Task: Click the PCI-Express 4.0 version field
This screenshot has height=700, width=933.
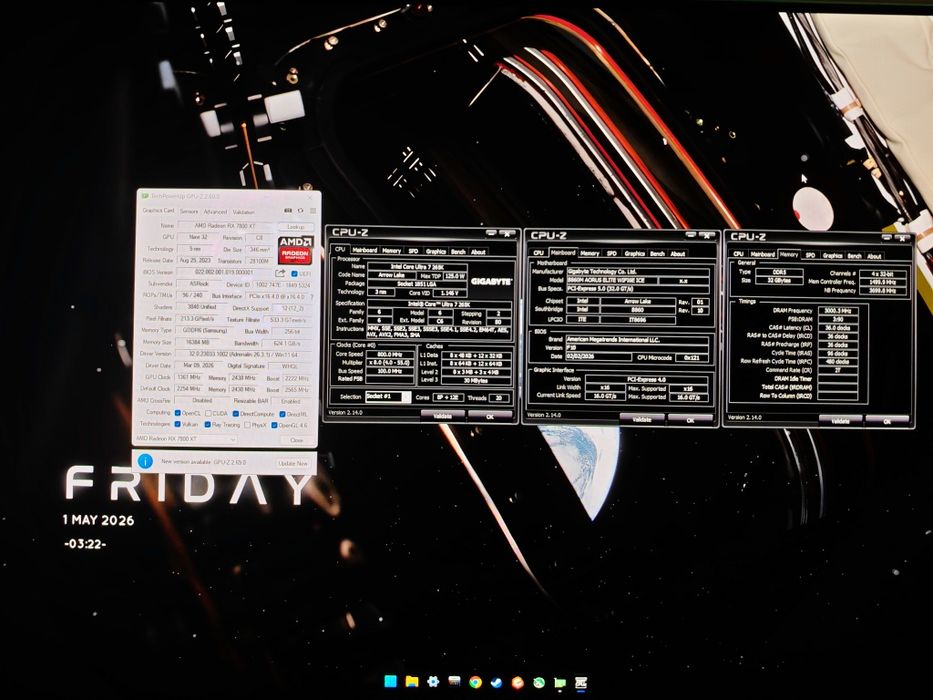Action: (647, 379)
